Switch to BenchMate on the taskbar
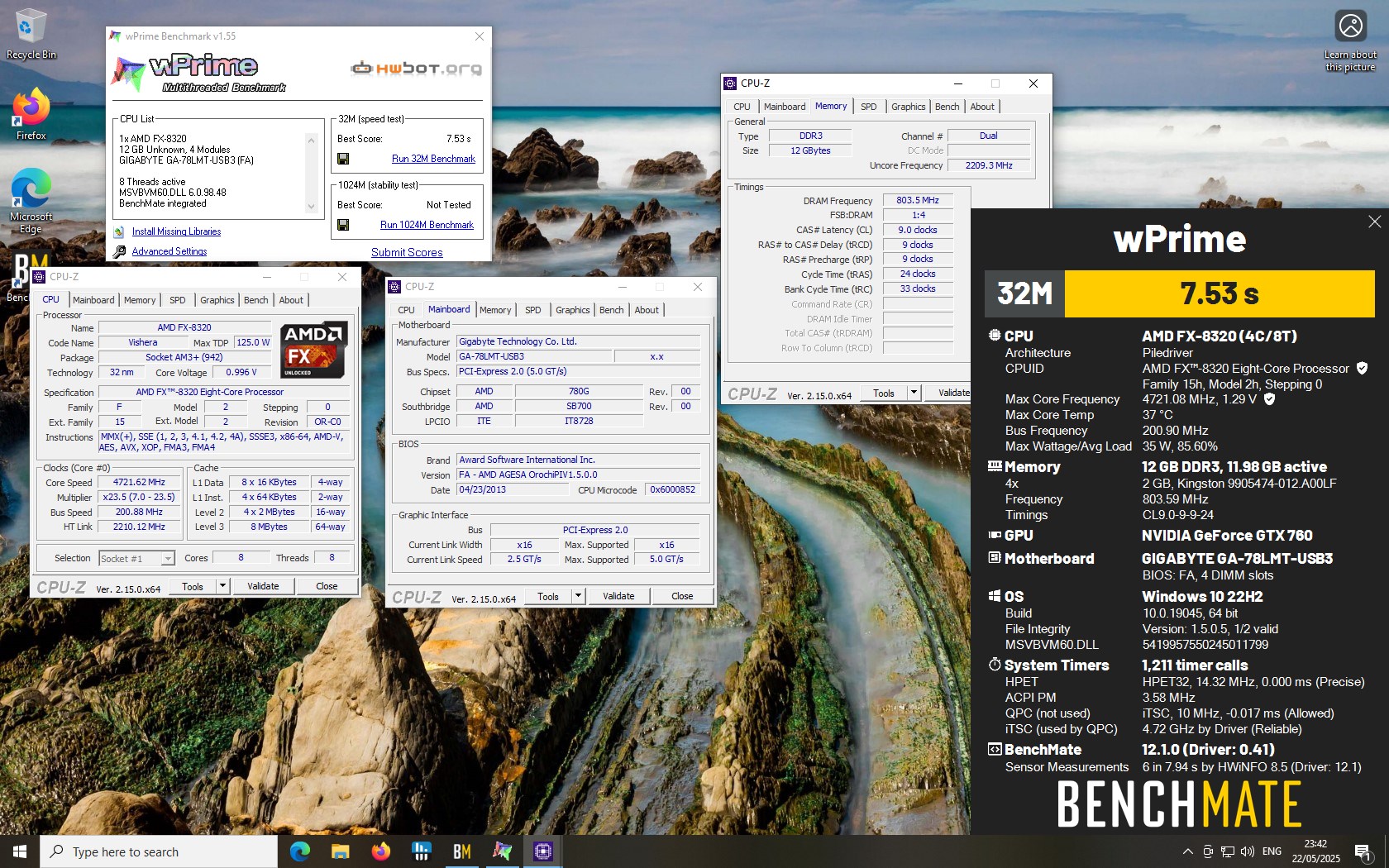The width and height of the screenshot is (1389, 868). [x=461, y=851]
